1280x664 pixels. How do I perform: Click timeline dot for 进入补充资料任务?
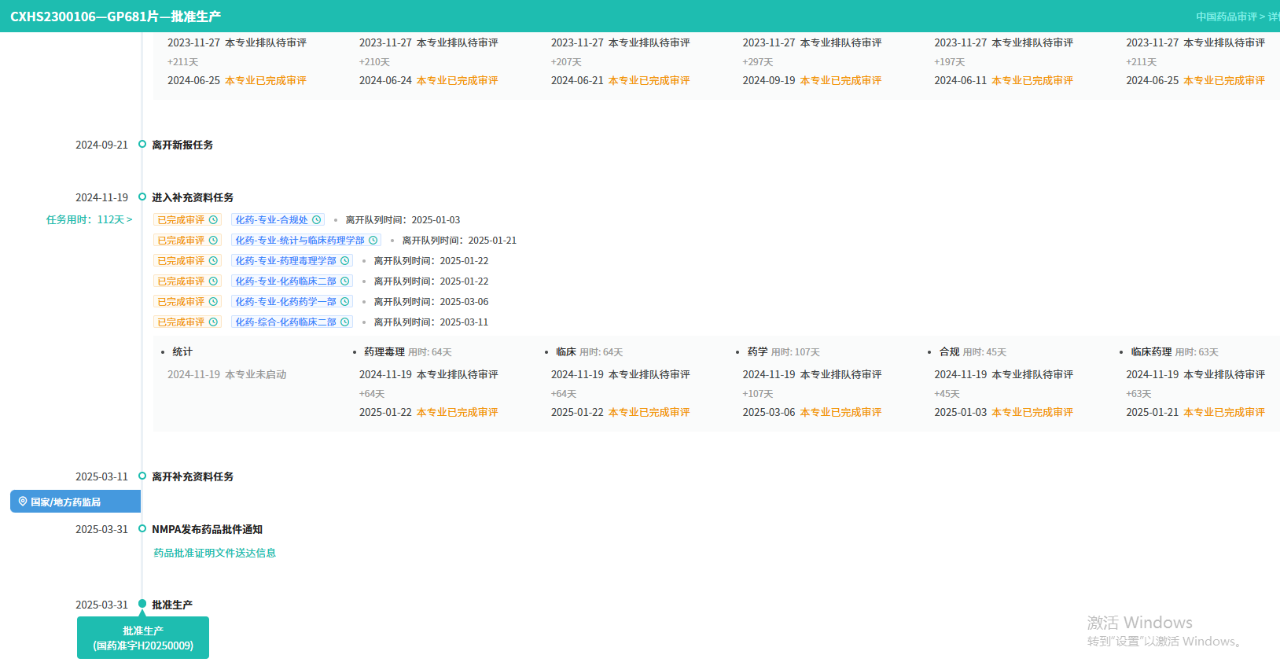[142, 197]
